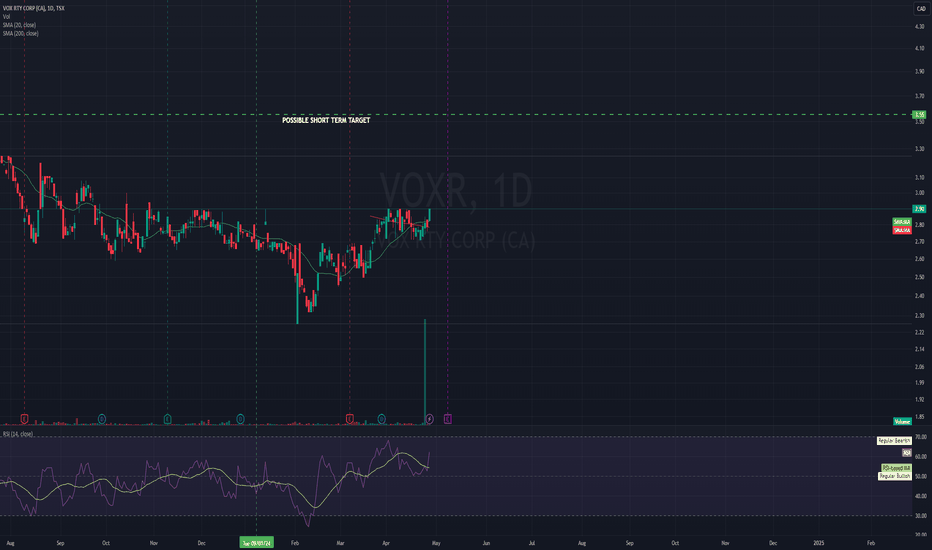Image resolution: width=932 pixels, height=550 pixels.
Task: Click the VOX RTY CORP symbol legend
Action: click(x=33, y=8)
